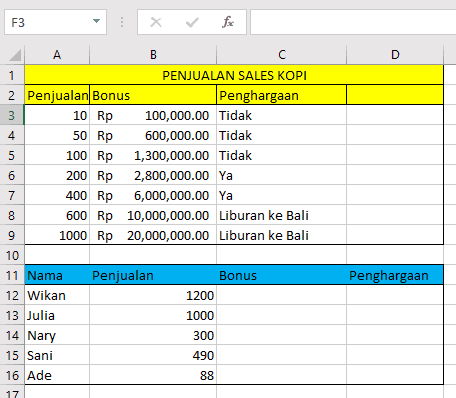Select column D header

395,55
